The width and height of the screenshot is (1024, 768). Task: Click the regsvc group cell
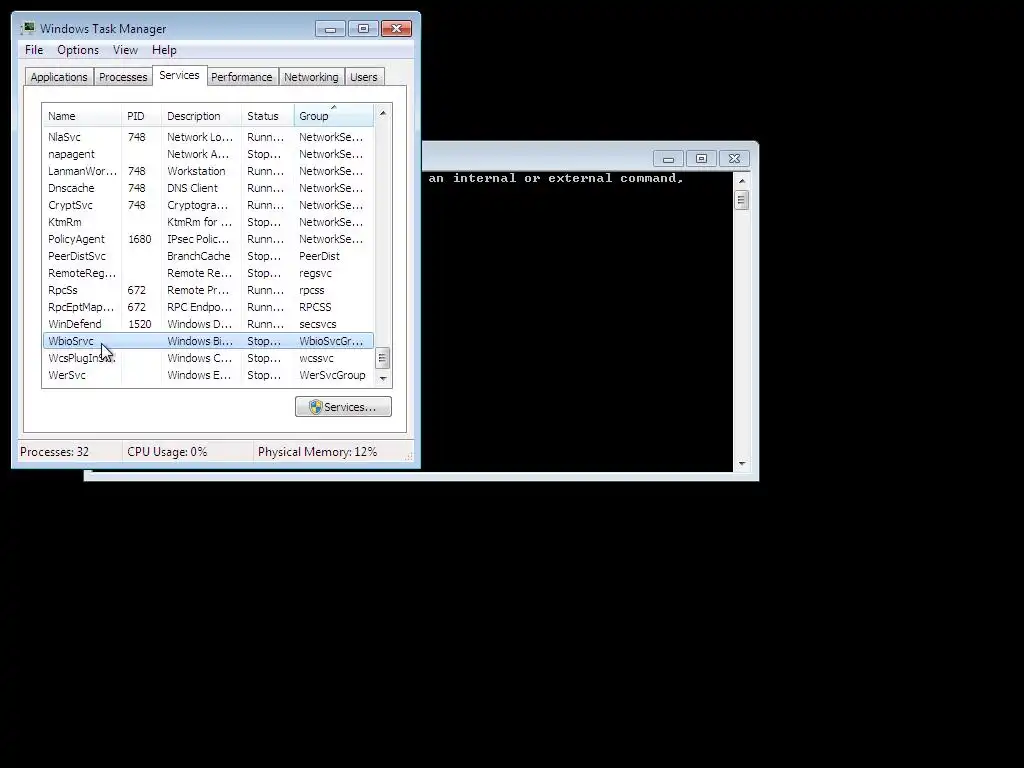(x=315, y=273)
